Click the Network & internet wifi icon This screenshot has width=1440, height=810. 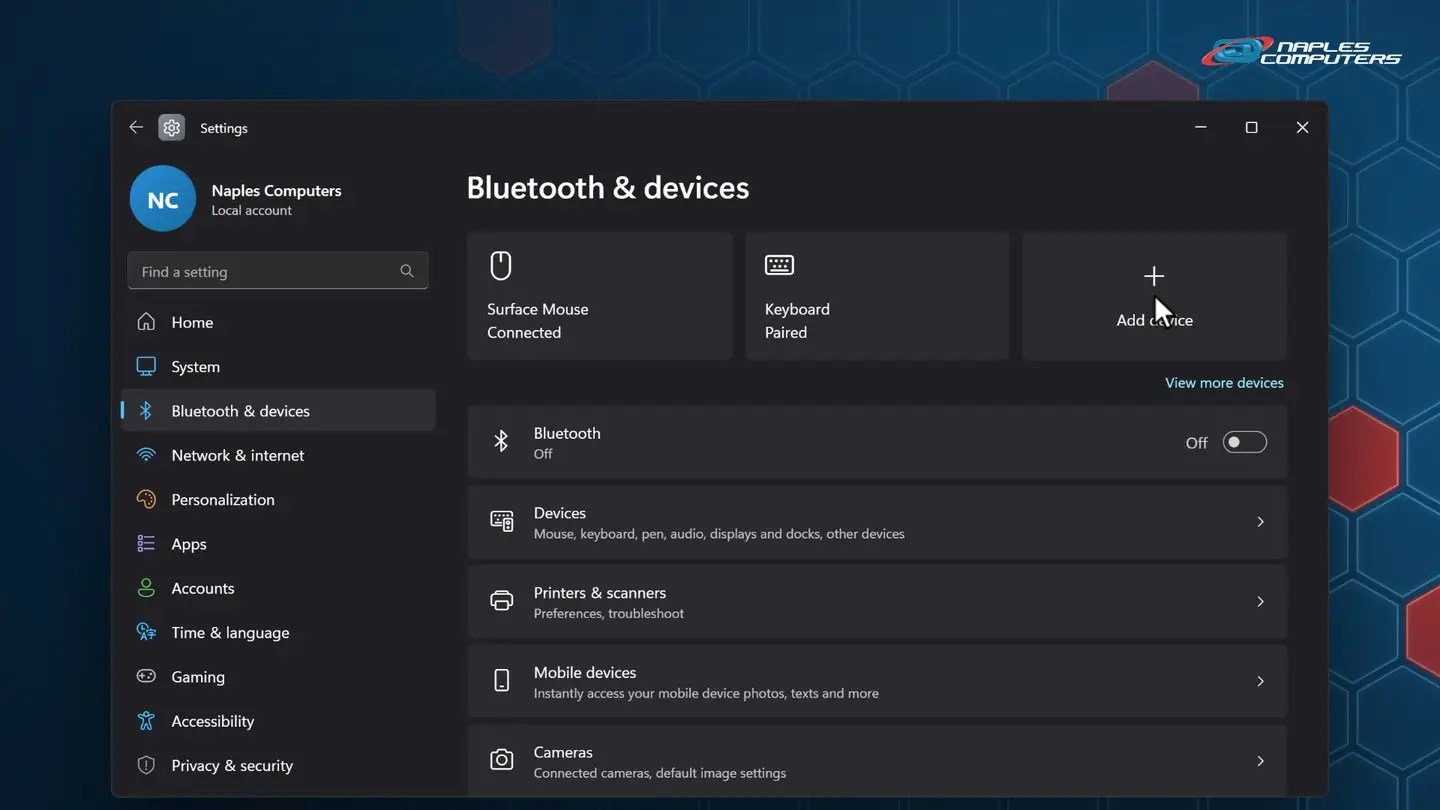pos(146,455)
